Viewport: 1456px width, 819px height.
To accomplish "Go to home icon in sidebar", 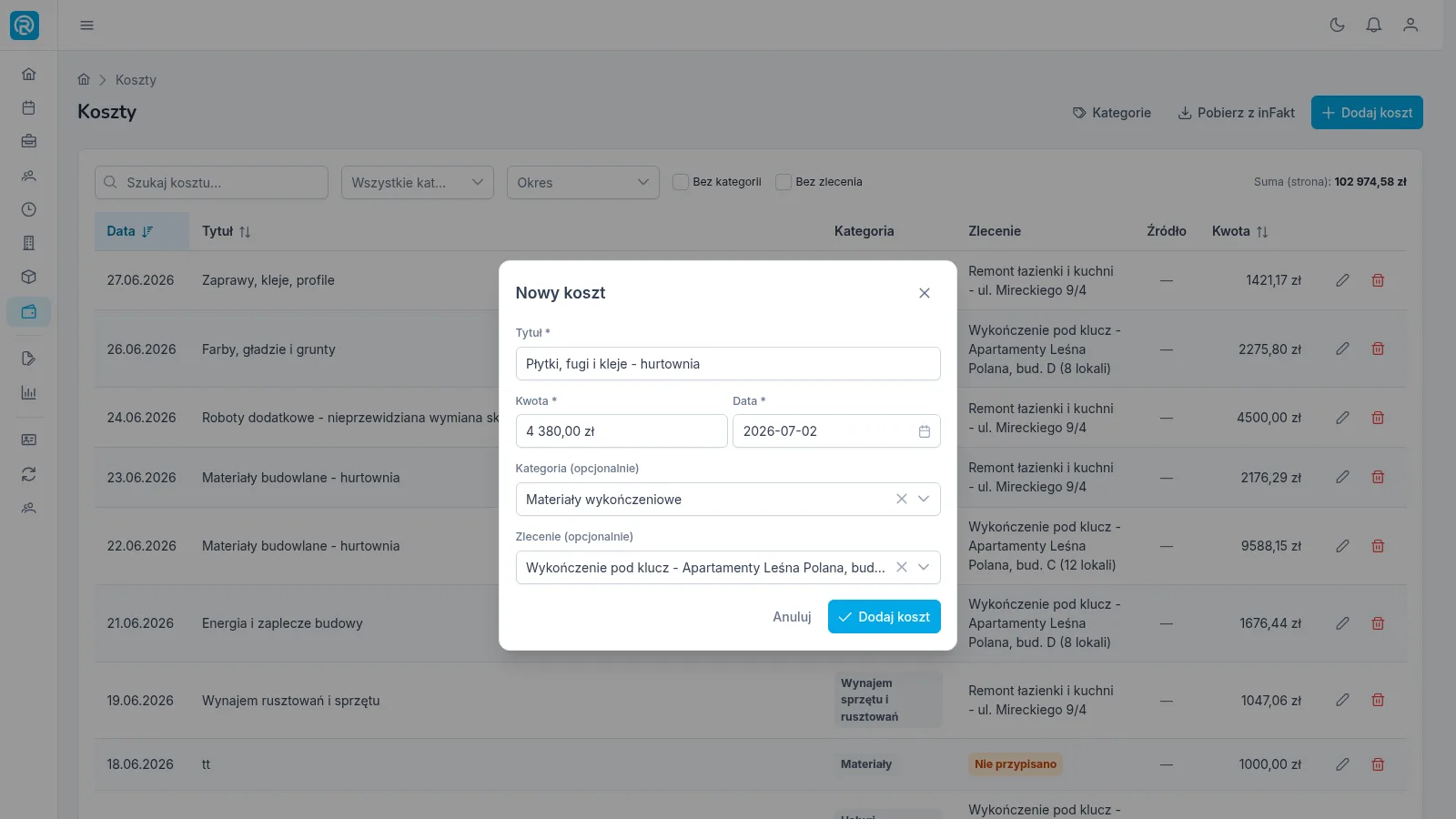I will pyautogui.click(x=28, y=74).
